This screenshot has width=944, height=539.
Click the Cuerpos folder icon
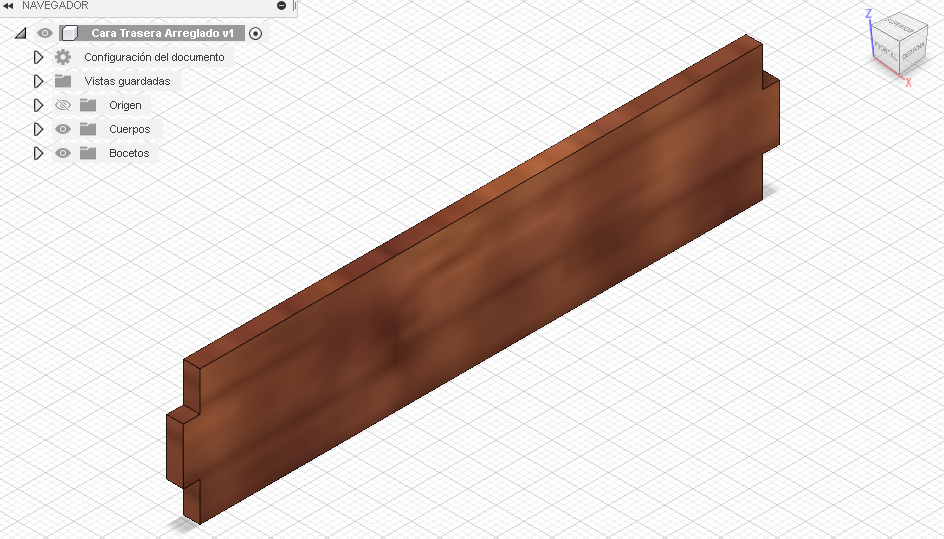[88, 129]
